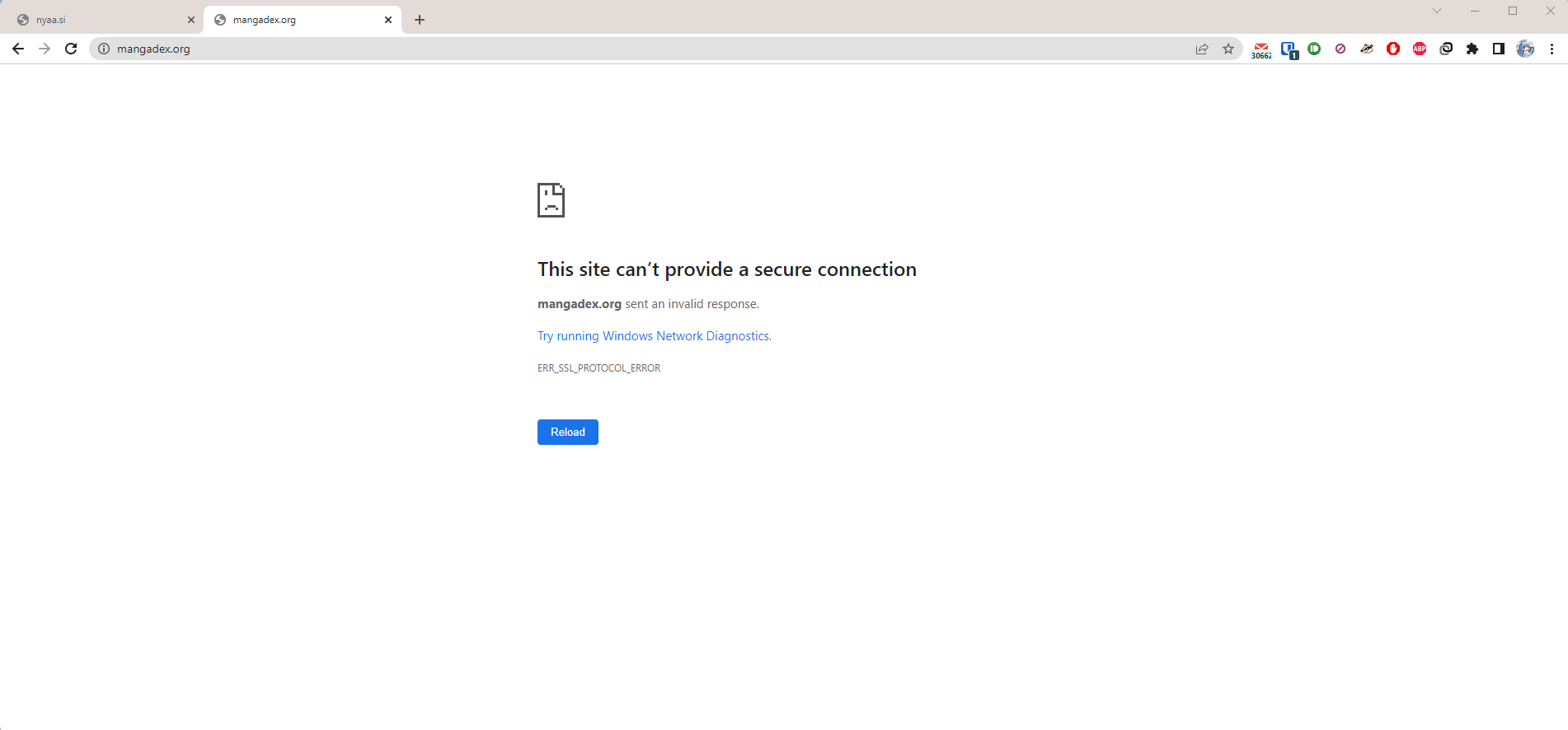Switch to the nyaa.si tab

tap(99, 20)
